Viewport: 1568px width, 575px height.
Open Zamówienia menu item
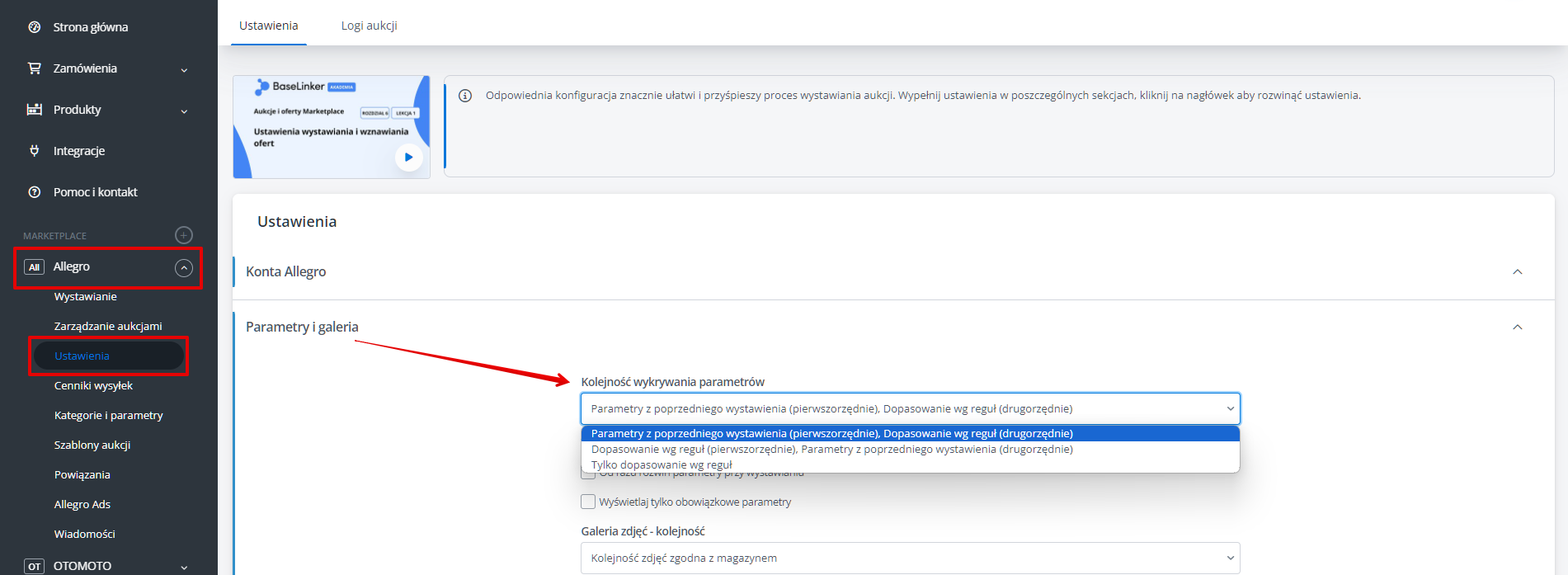click(x=85, y=68)
